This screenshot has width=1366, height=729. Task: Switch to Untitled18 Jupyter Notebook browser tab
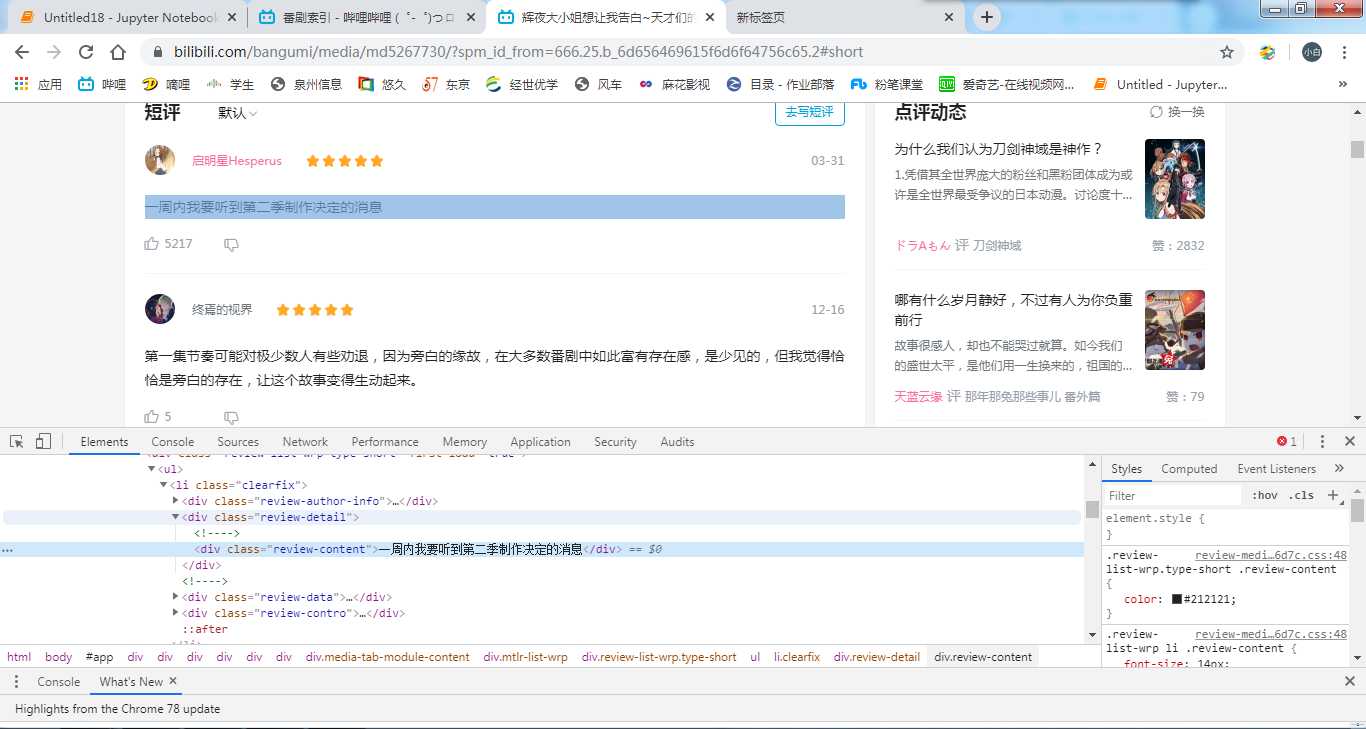(x=128, y=17)
